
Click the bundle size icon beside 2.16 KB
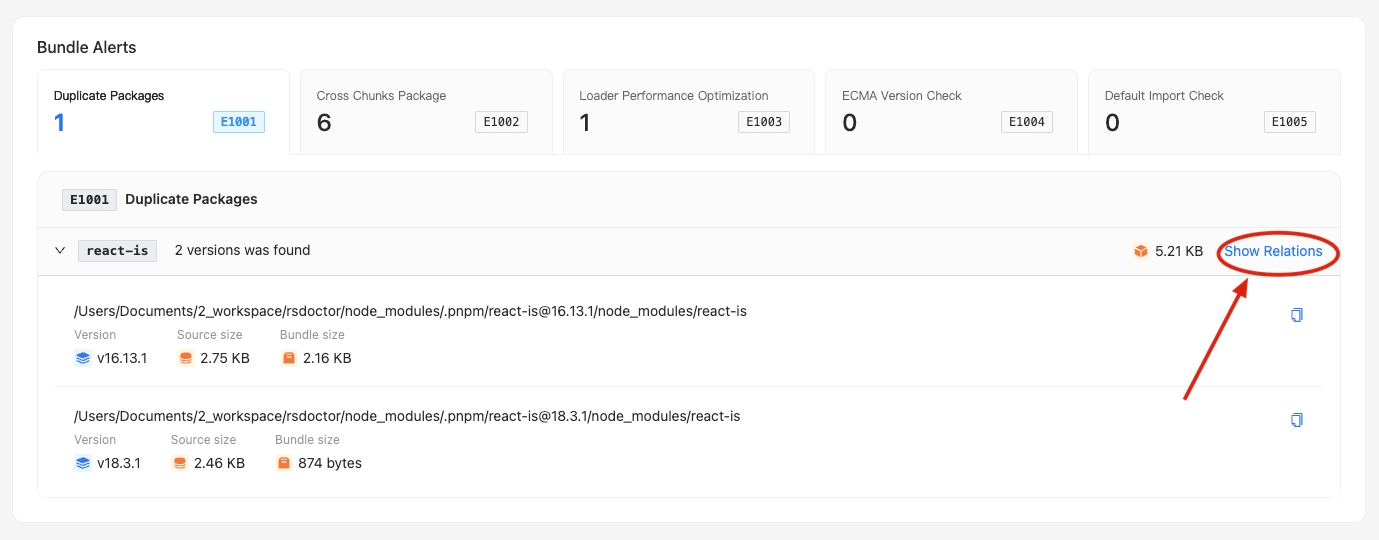(289, 358)
